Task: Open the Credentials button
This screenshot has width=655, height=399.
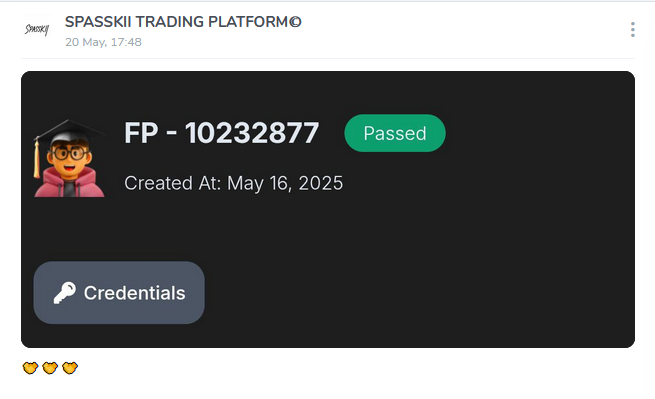Action: [119, 292]
